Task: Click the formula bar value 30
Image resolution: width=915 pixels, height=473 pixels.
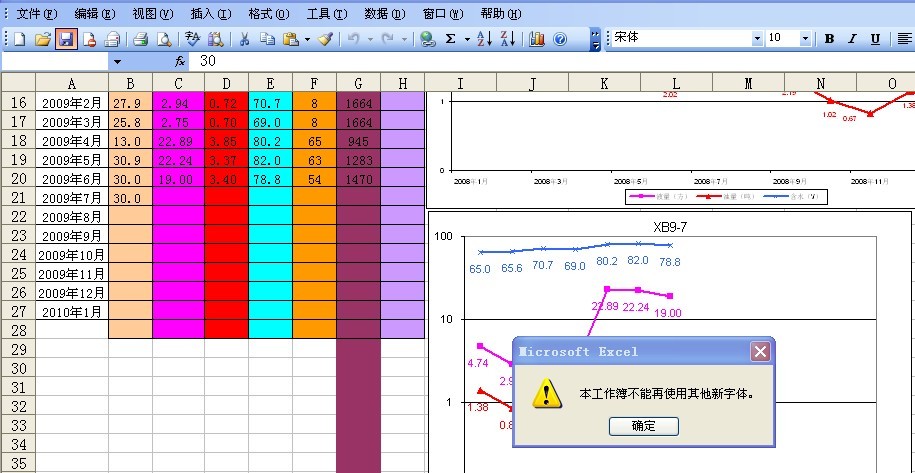Action: [x=208, y=61]
